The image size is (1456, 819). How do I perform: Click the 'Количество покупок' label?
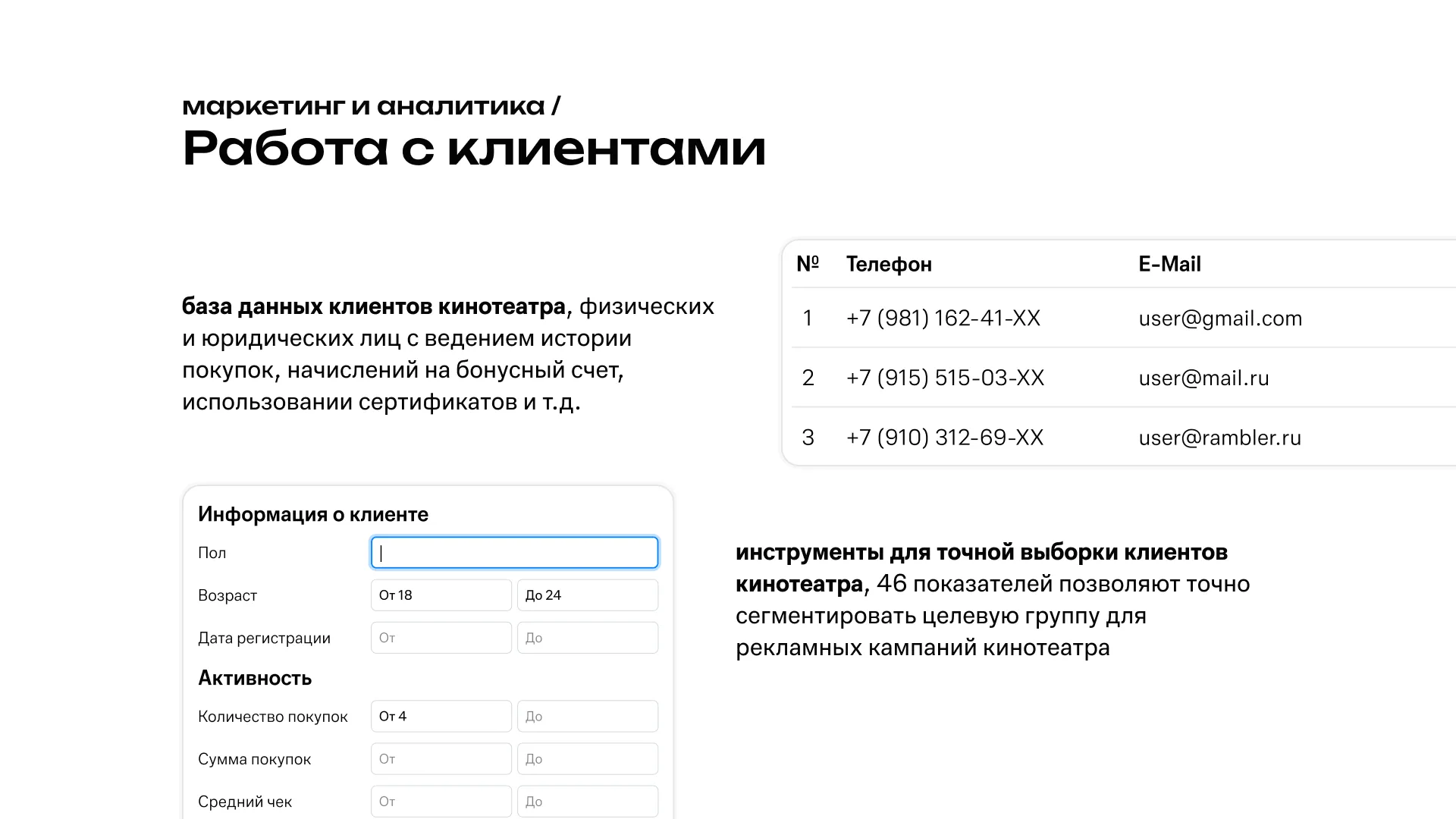point(273,717)
